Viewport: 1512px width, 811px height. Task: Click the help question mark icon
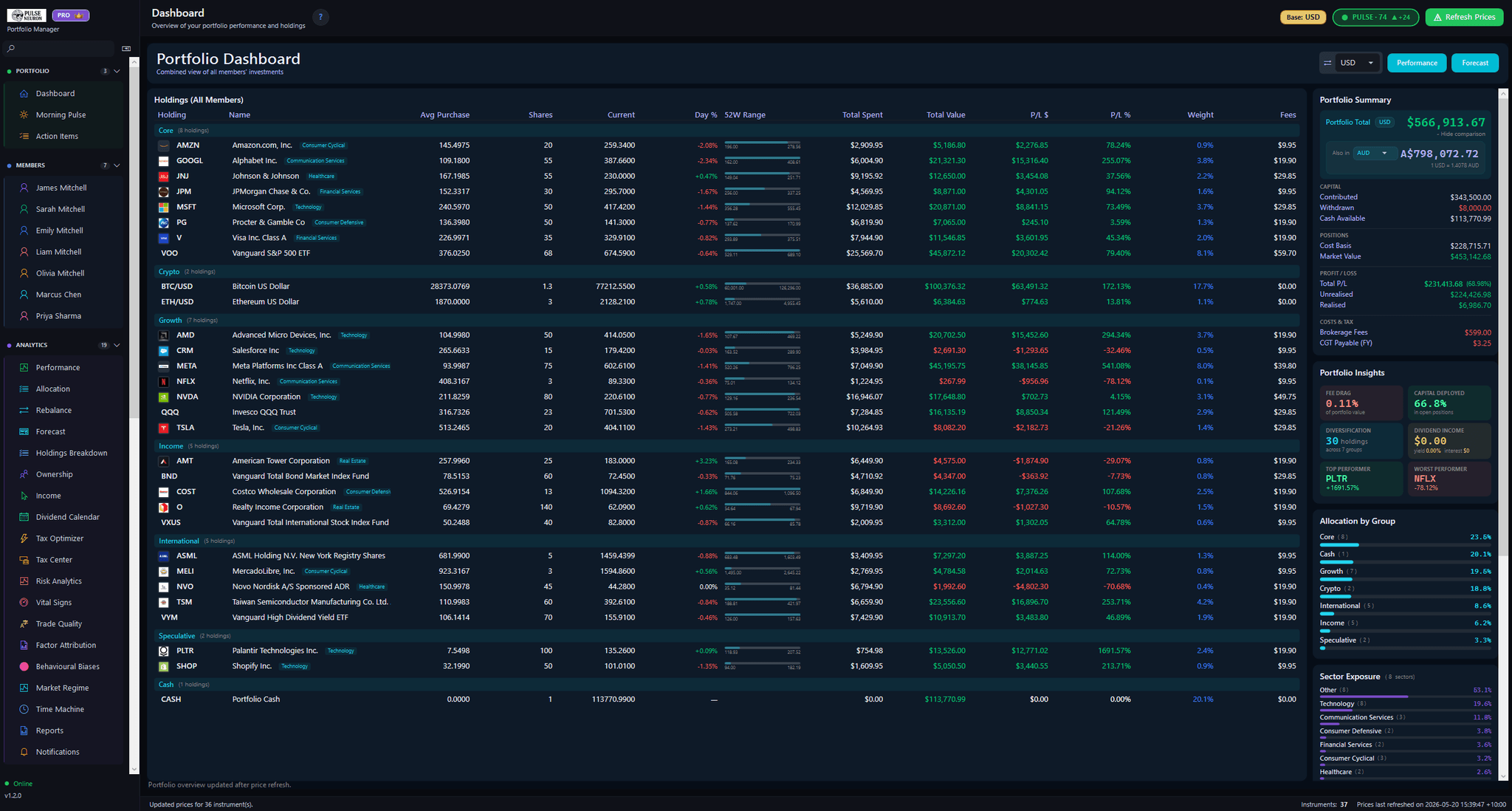tap(320, 18)
